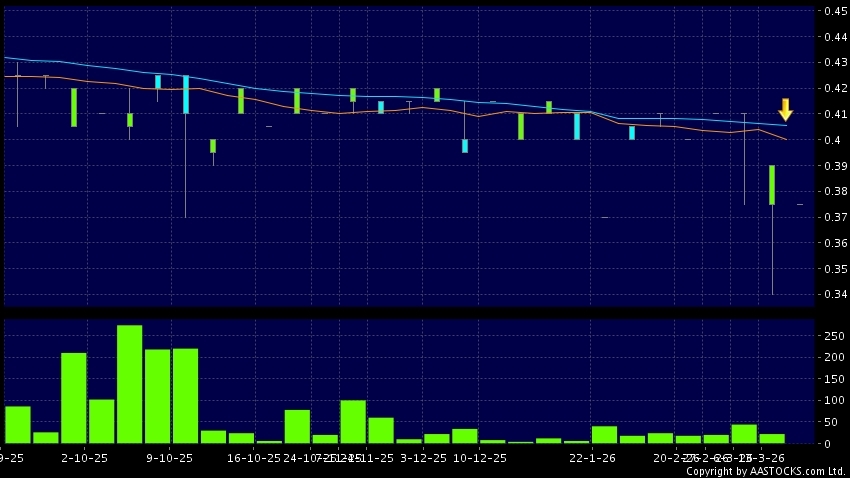Click the 0.34 price axis label
Screen dimensions: 850x478
pyautogui.click(x=831, y=295)
